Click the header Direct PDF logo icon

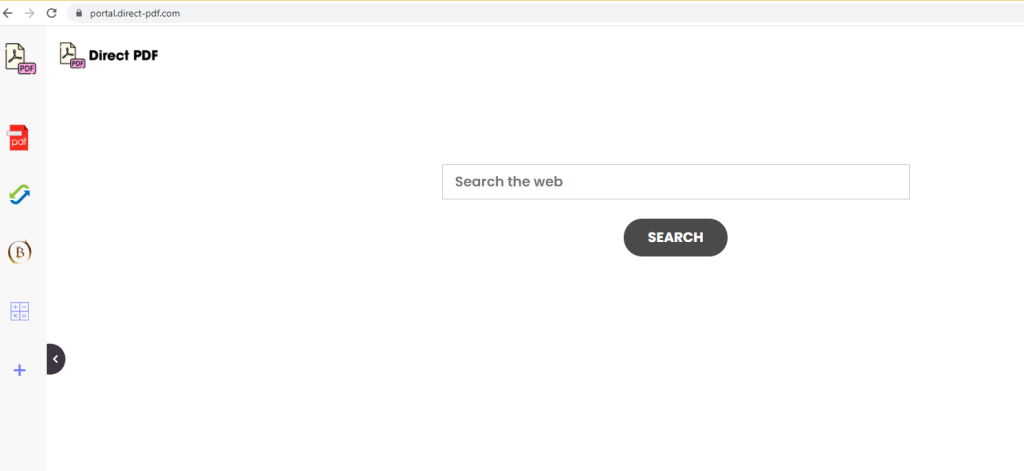(x=72, y=56)
